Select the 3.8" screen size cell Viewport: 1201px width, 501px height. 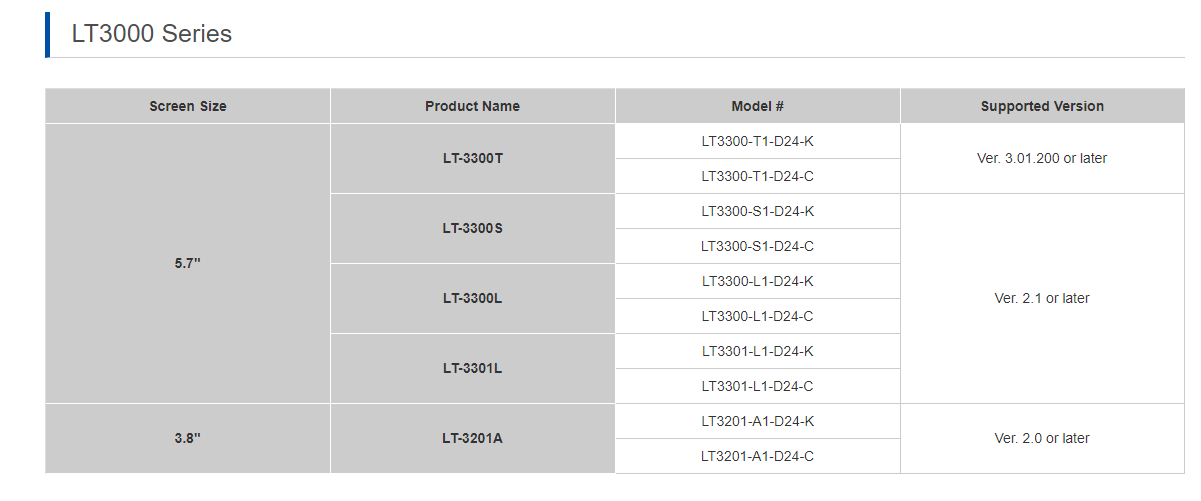(188, 439)
